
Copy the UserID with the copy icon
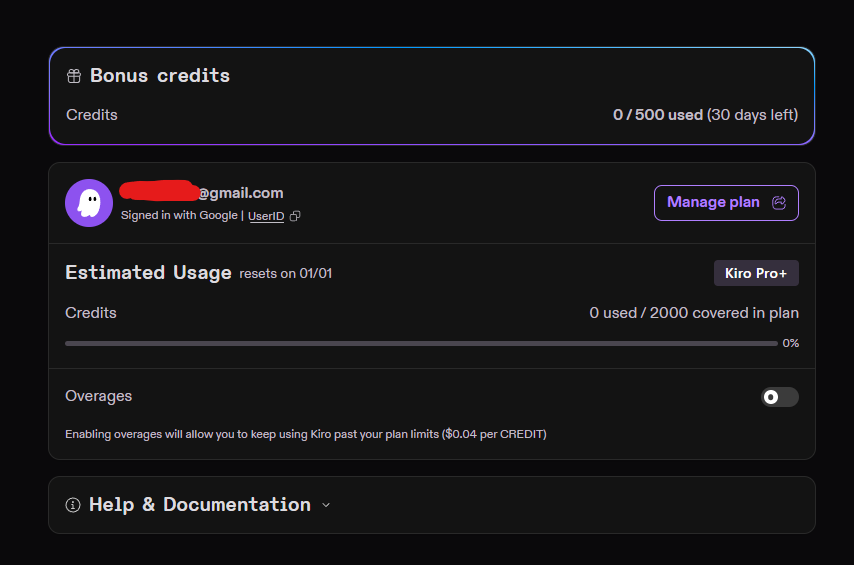tap(295, 216)
